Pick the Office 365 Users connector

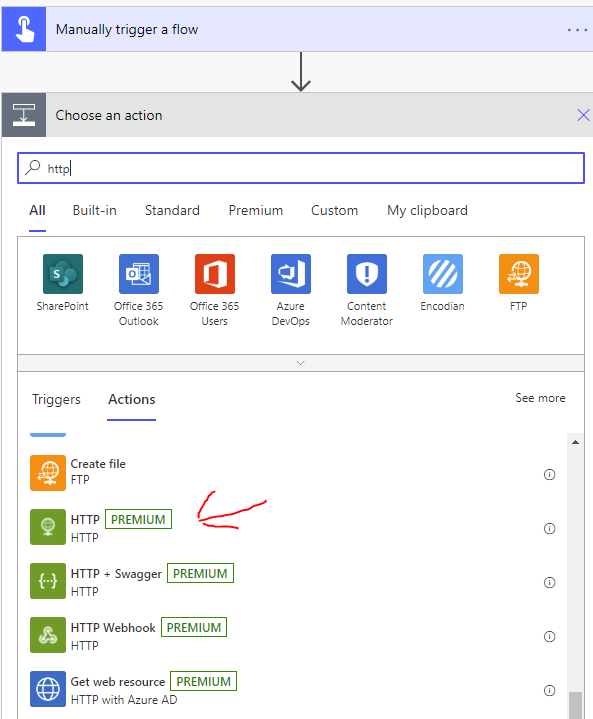215,274
